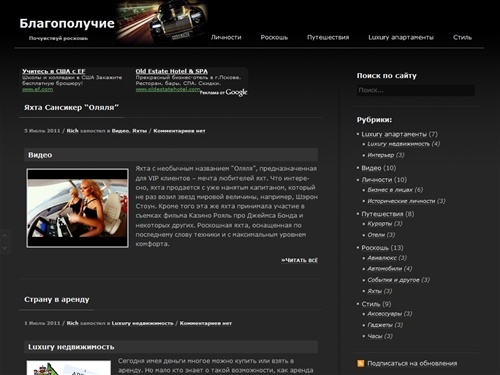Open post title Яхта Сансикер "Оляля"
Viewport: 500px width, 375px height.
click(x=71, y=108)
